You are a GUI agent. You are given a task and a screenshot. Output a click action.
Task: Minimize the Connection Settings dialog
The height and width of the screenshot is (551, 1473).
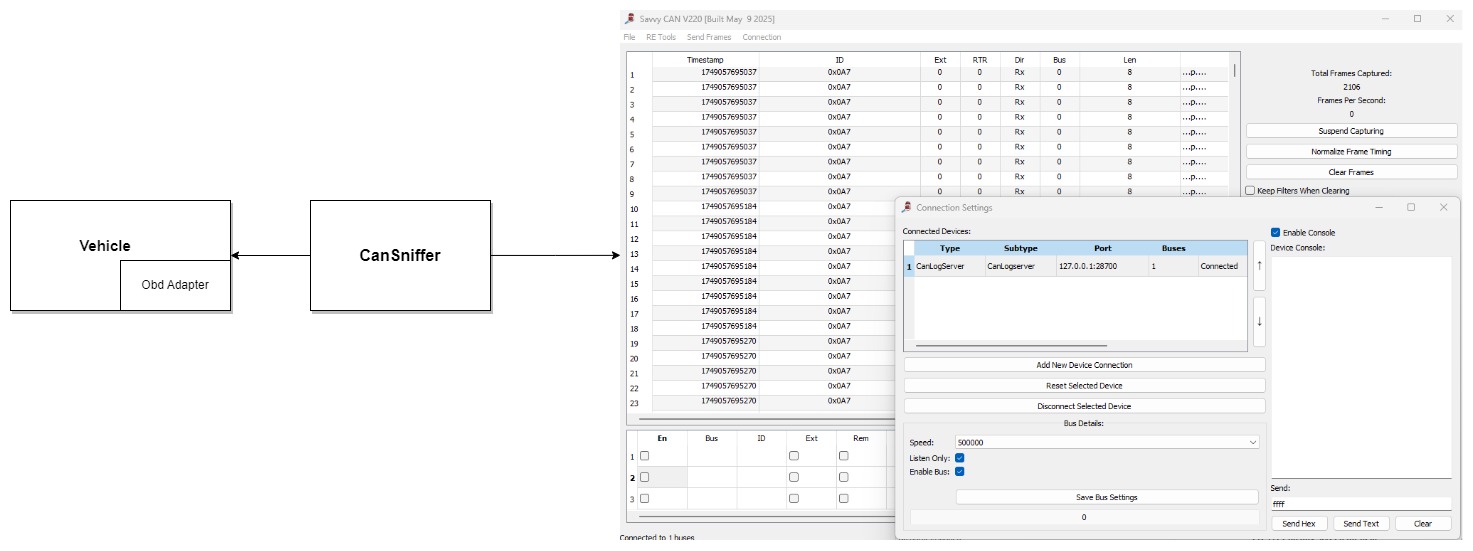click(1379, 207)
